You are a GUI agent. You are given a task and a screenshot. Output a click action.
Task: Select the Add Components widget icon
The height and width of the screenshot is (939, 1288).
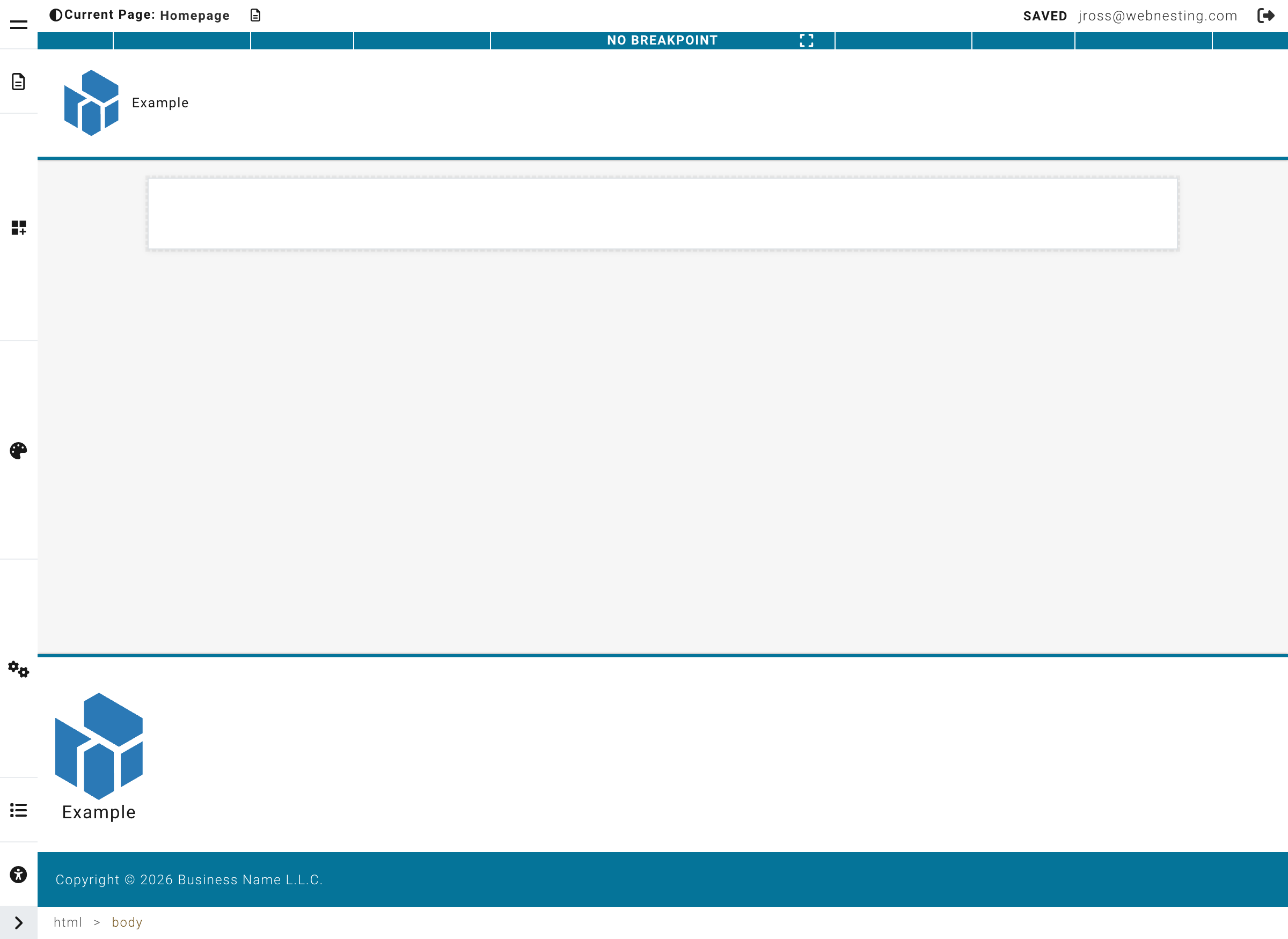pos(18,226)
